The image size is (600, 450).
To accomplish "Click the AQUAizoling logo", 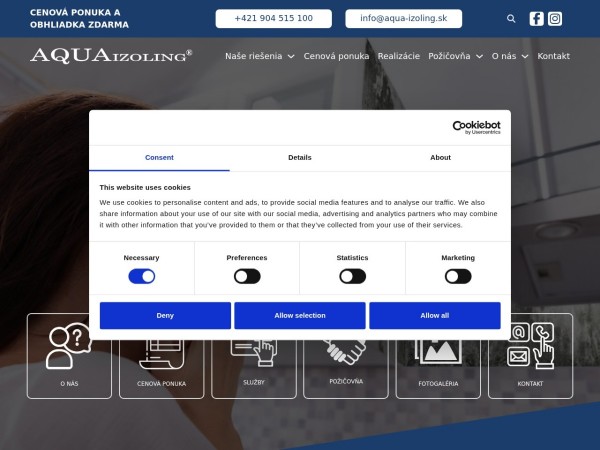I will pyautogui.click(x=111, y=55).
